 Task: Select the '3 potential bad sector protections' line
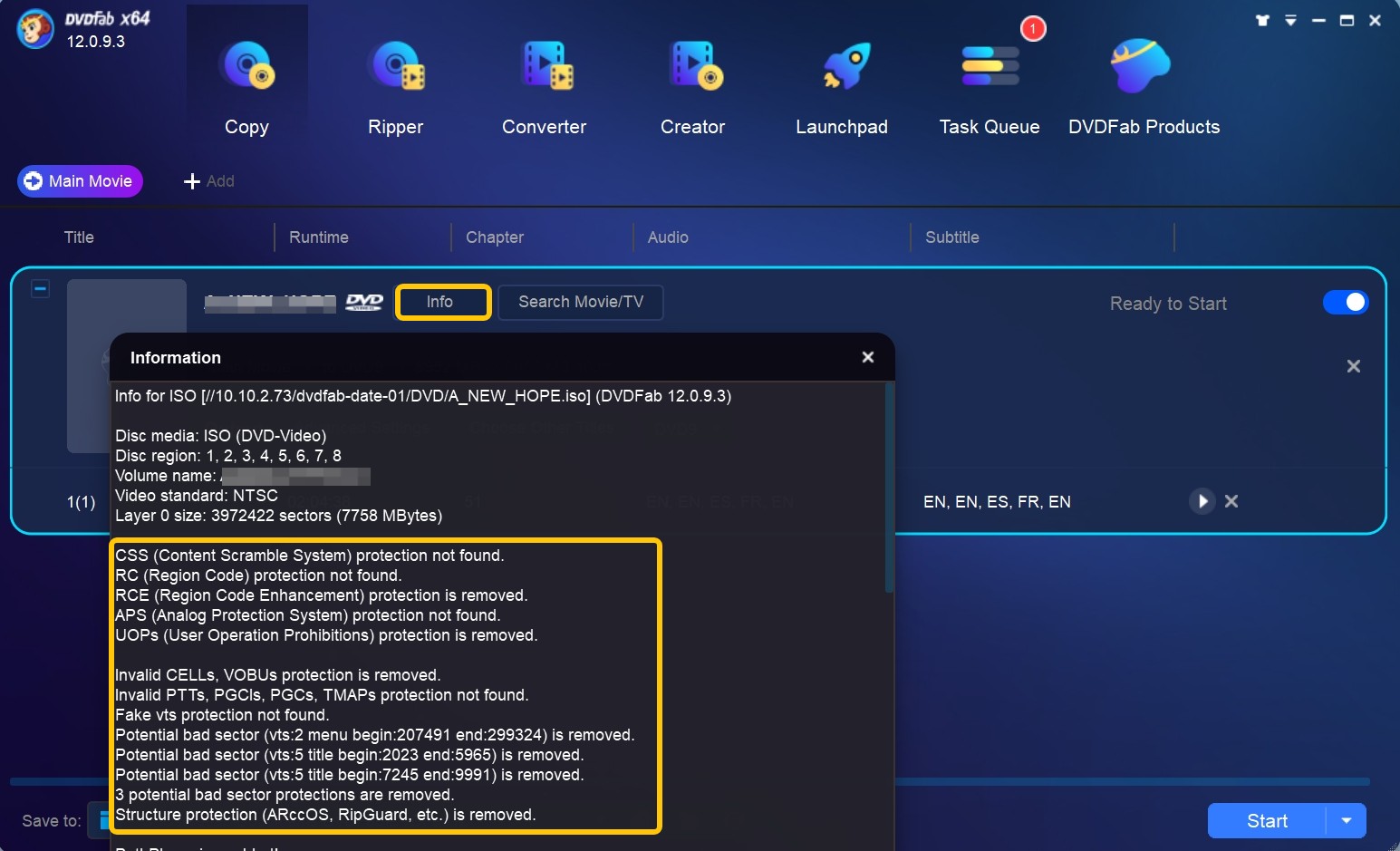285,795
